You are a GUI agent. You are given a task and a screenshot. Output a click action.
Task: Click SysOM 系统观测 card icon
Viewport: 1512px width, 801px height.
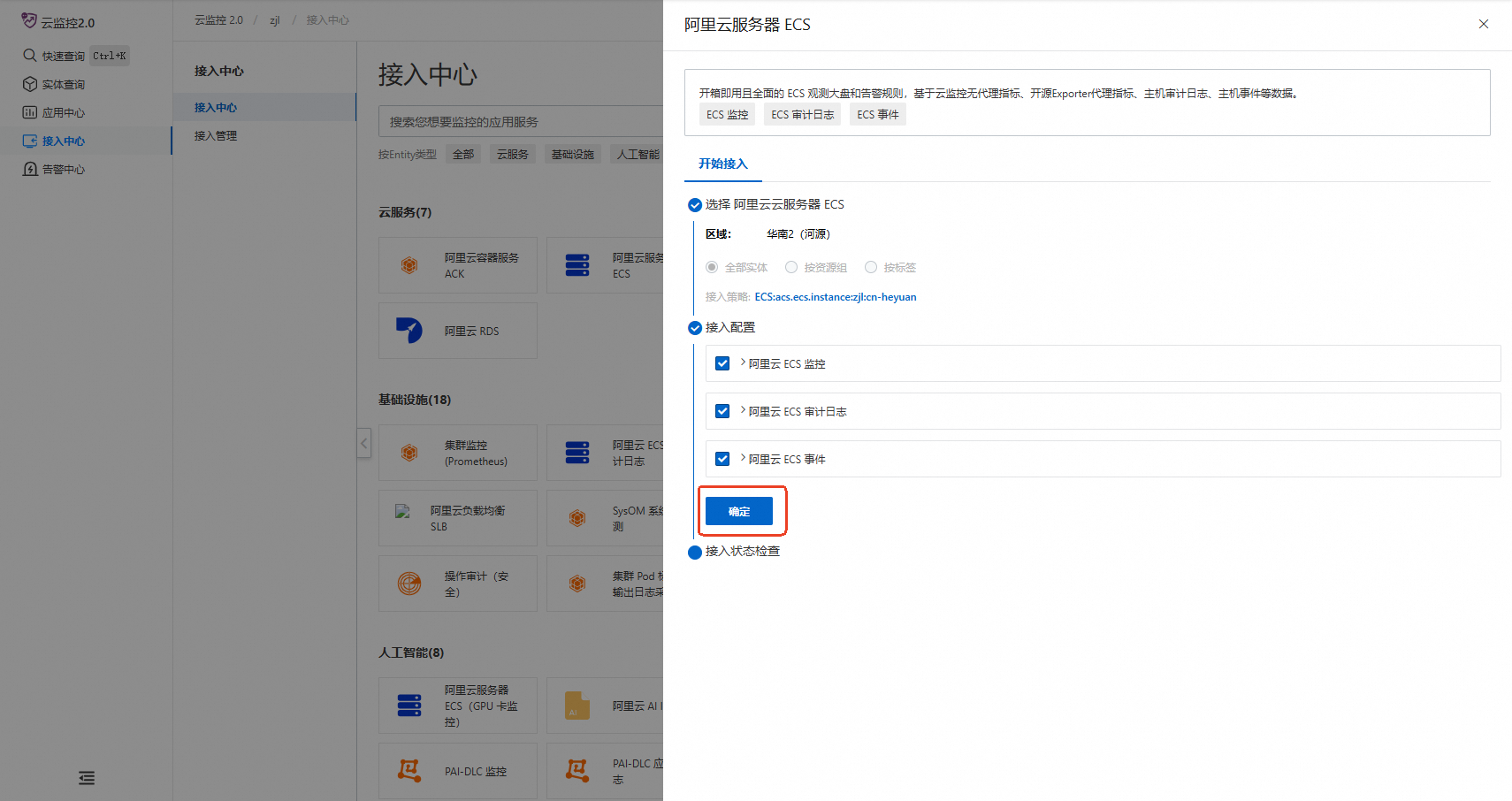tap(577, 518)
